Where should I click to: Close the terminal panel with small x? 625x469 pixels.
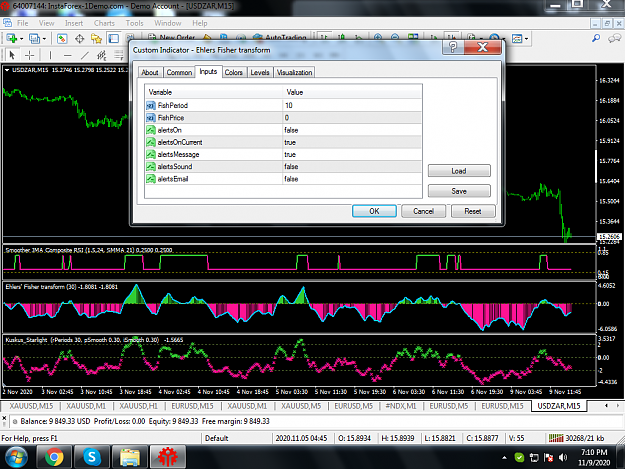(x=4, y=418)
